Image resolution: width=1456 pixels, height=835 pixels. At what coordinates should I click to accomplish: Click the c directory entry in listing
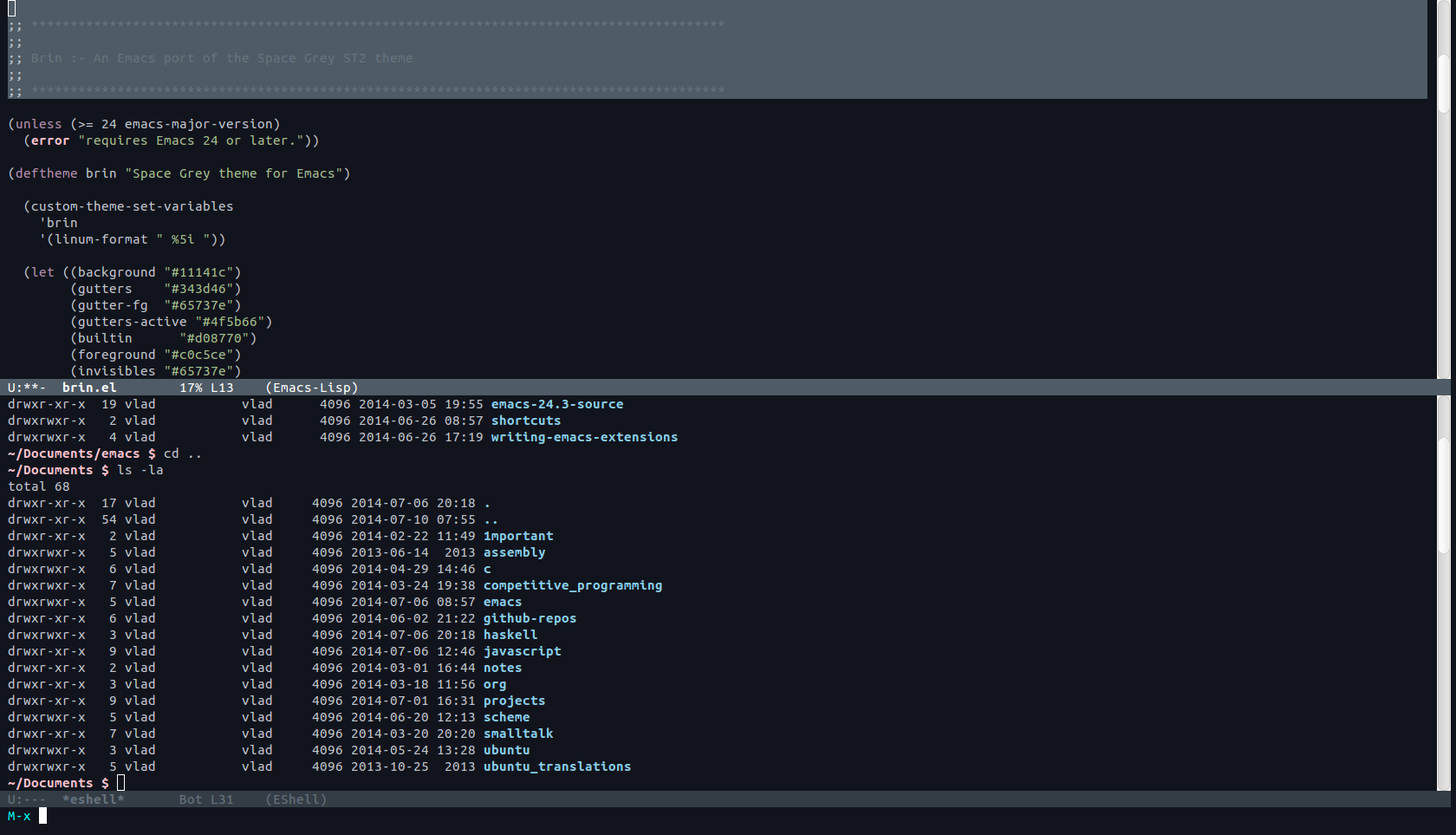487,569
